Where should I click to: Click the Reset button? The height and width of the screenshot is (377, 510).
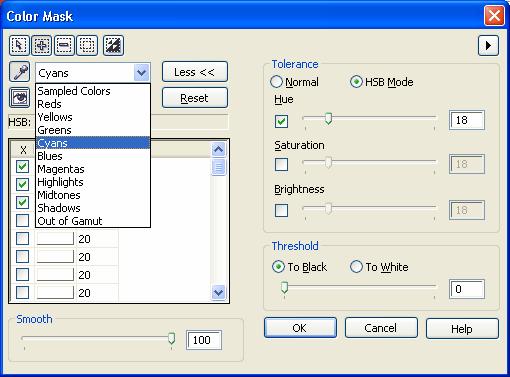(x=195, y=98)
